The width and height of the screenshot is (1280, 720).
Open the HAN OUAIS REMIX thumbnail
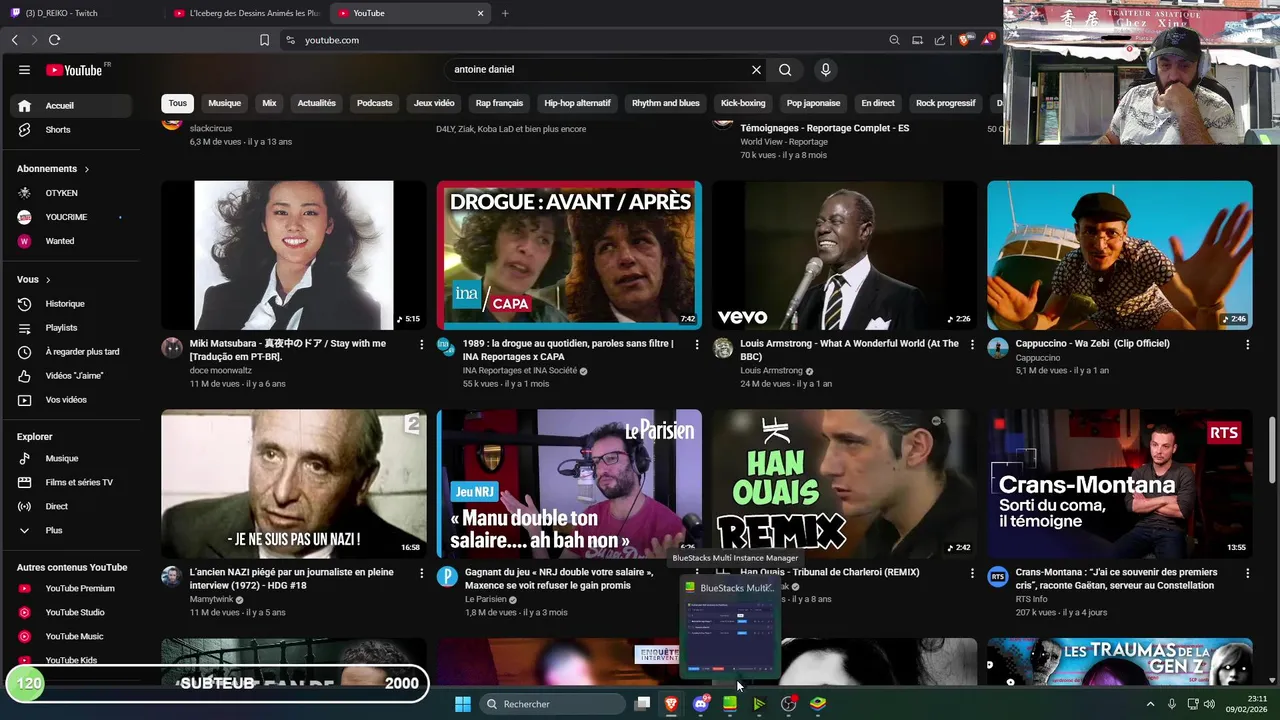[x=844, y=484]
